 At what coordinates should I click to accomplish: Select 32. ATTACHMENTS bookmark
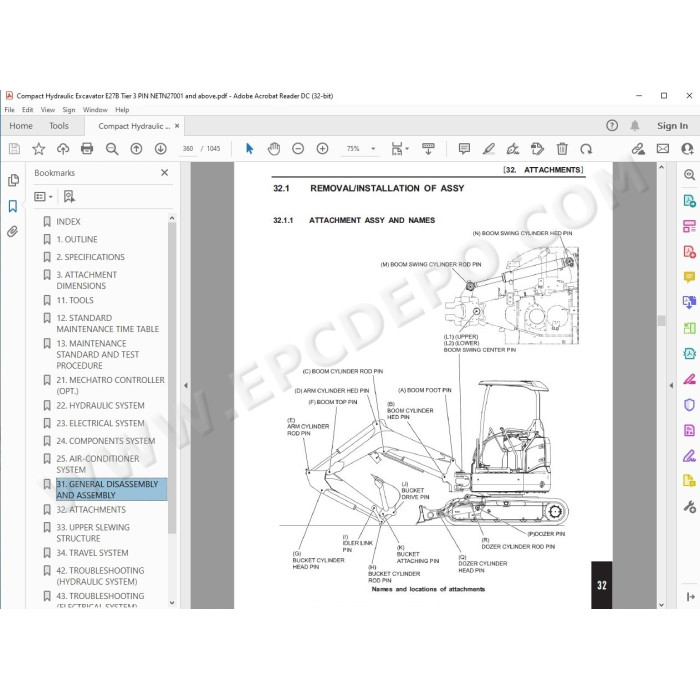91,510
